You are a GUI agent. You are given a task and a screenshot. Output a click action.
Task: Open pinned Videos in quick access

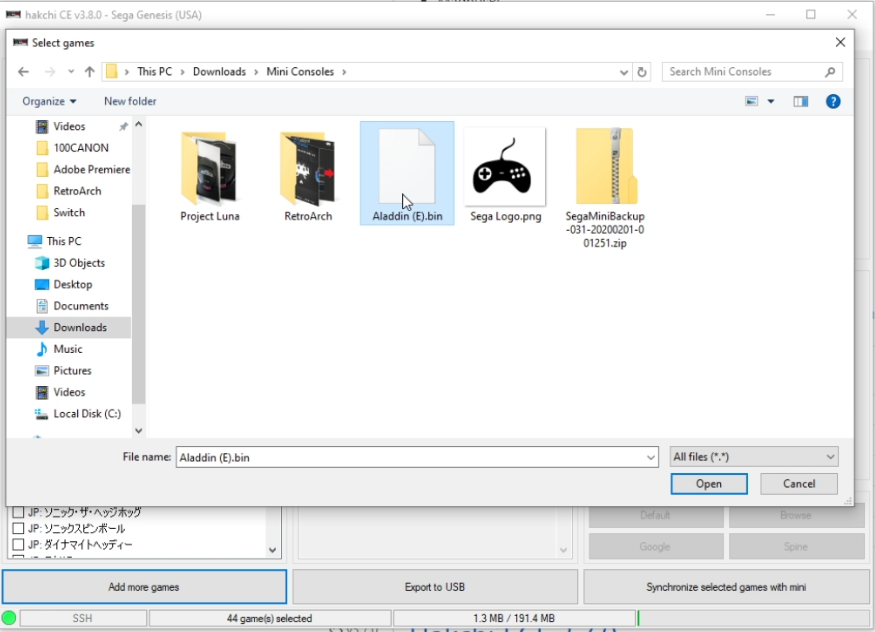click(x=69, y=127)
